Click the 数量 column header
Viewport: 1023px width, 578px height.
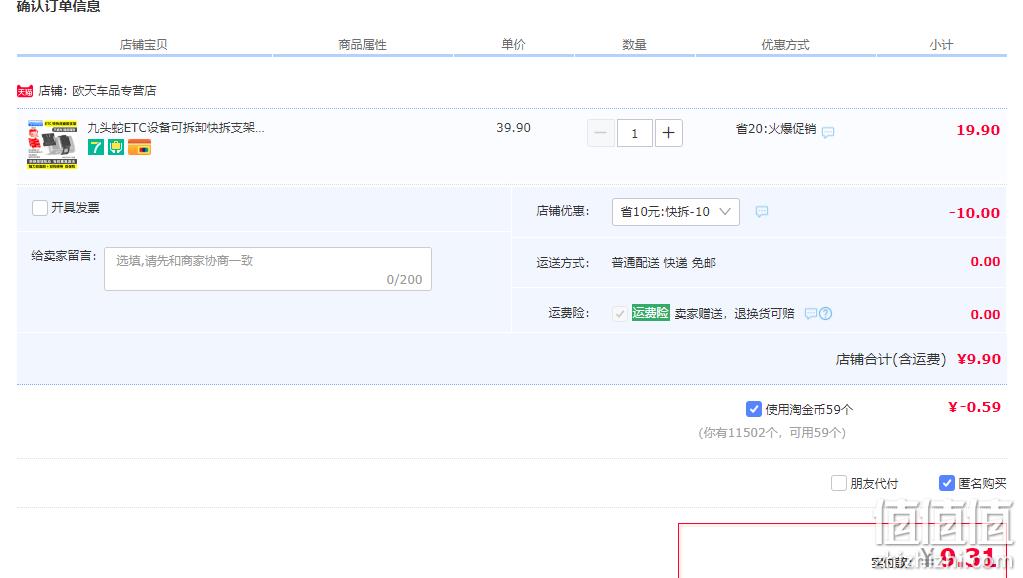coord(634,44)
